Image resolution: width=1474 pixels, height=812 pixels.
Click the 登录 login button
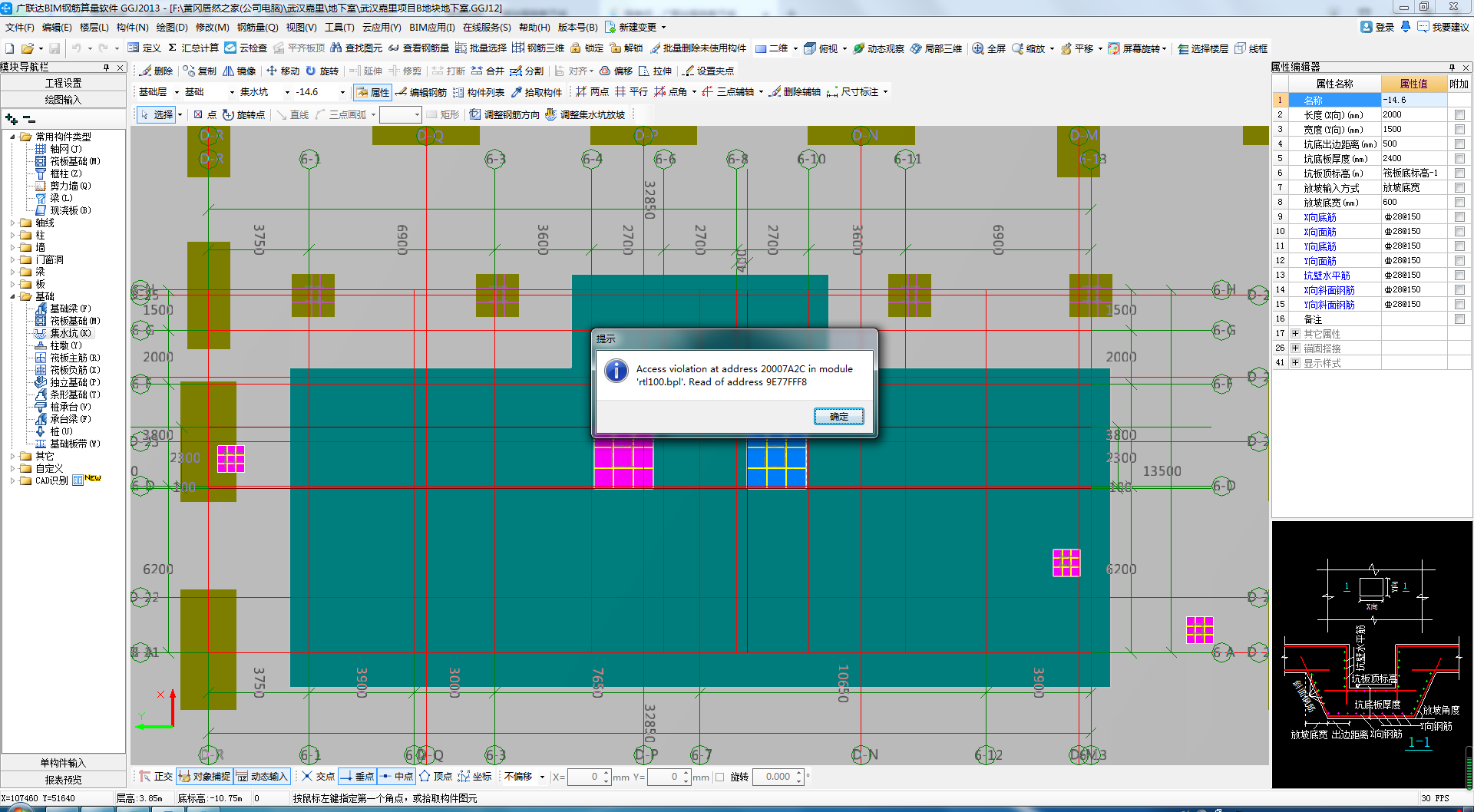pyautogui.click(x=1377, y=27)
